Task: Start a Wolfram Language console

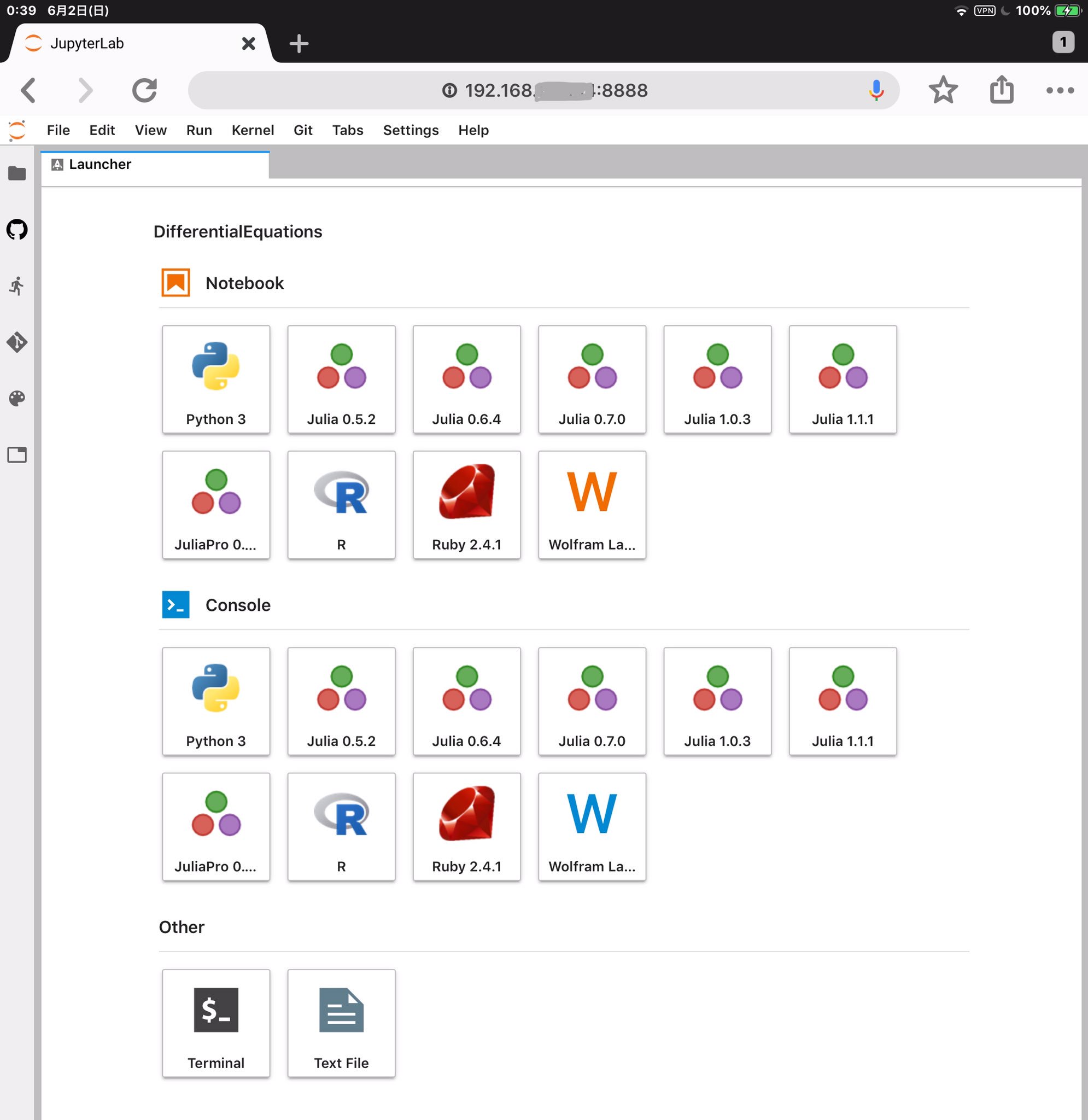Action: click(x=592, y=827)
